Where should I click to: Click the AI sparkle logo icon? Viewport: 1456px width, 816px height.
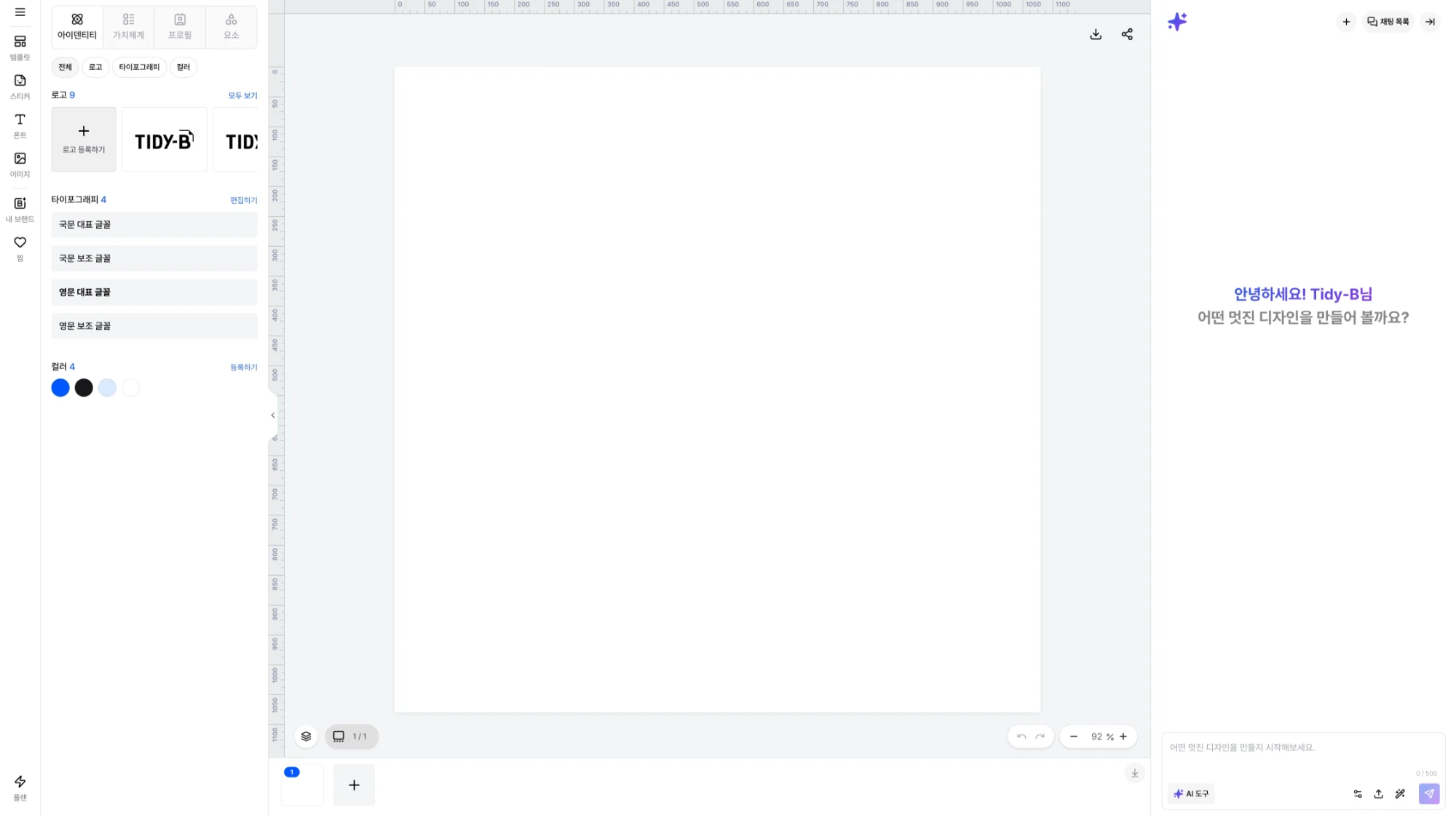click(1177, 22)
